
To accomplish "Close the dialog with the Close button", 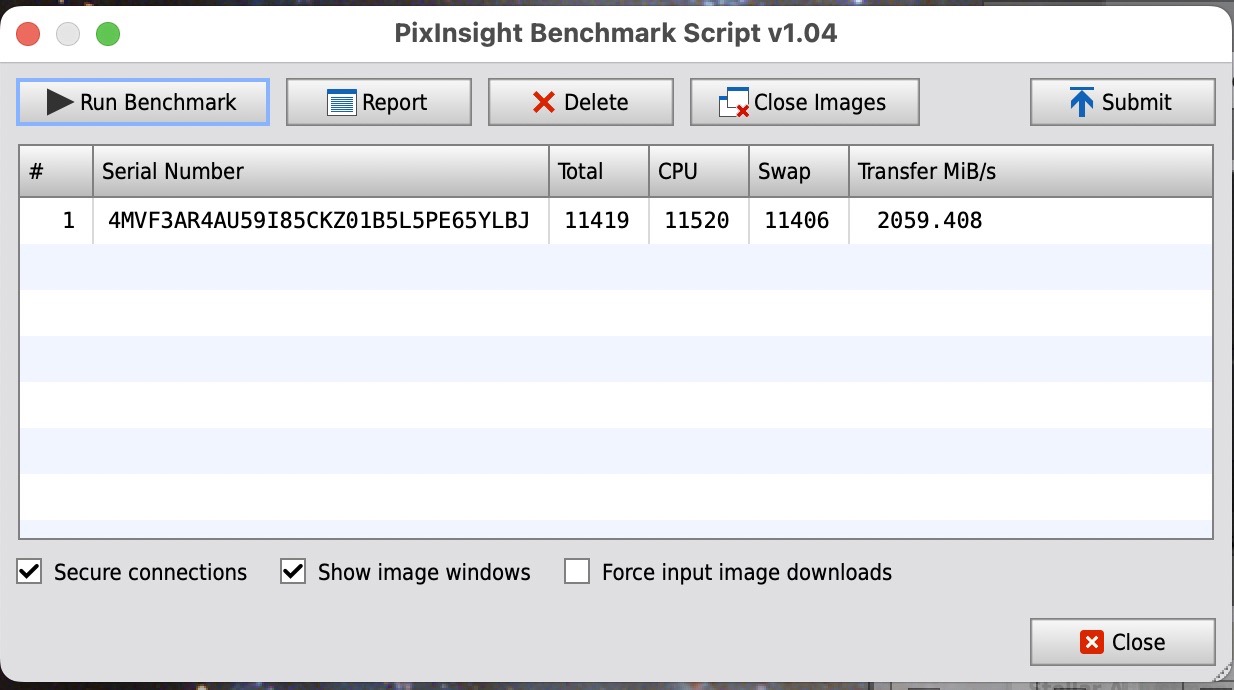I will click(x=1122, y=642).
